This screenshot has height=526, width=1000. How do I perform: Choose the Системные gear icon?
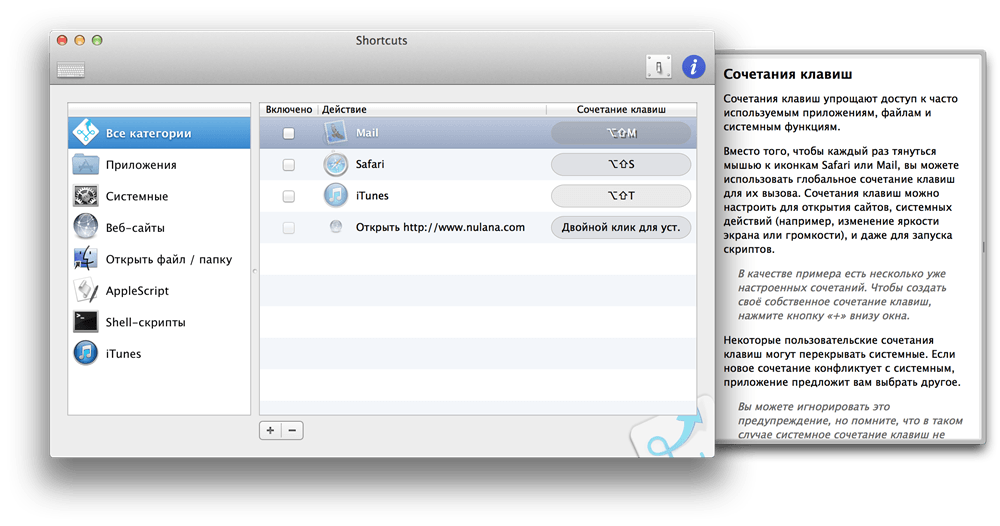pyautogui.click(x=85, y=196)
